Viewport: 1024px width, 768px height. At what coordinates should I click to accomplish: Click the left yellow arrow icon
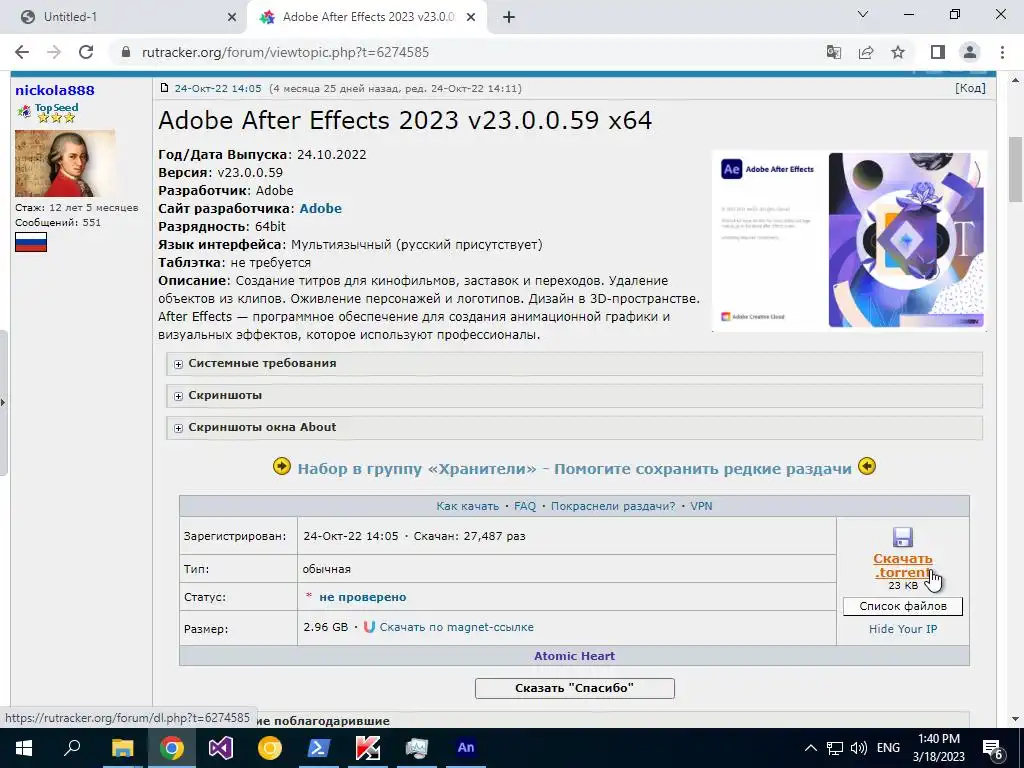tap(281, 466)
